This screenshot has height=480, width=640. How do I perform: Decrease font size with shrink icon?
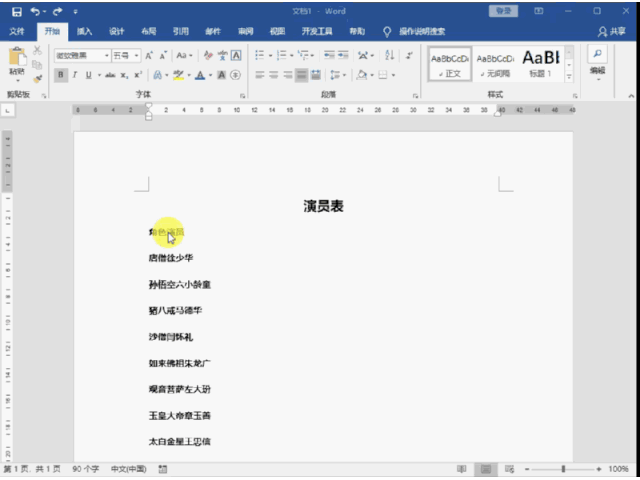tap(163, 56)
